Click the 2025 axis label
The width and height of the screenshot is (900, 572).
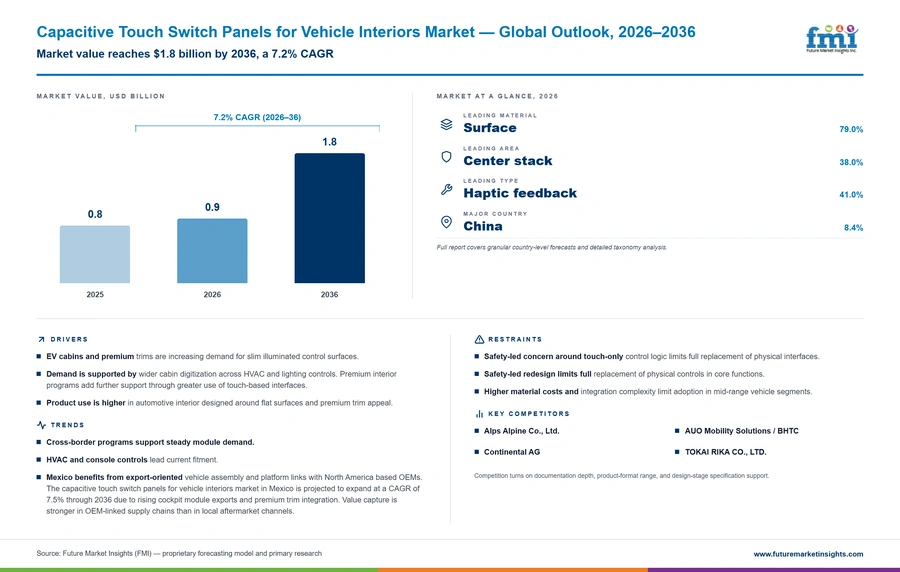[x=95, y=294]
